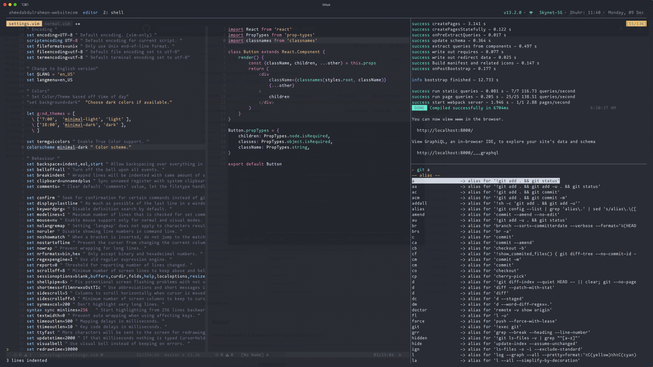The height and width of the screenshot is (367, 653).
Task: Click the 'className: PropTypes.string' line
Action: pos(274,147)
